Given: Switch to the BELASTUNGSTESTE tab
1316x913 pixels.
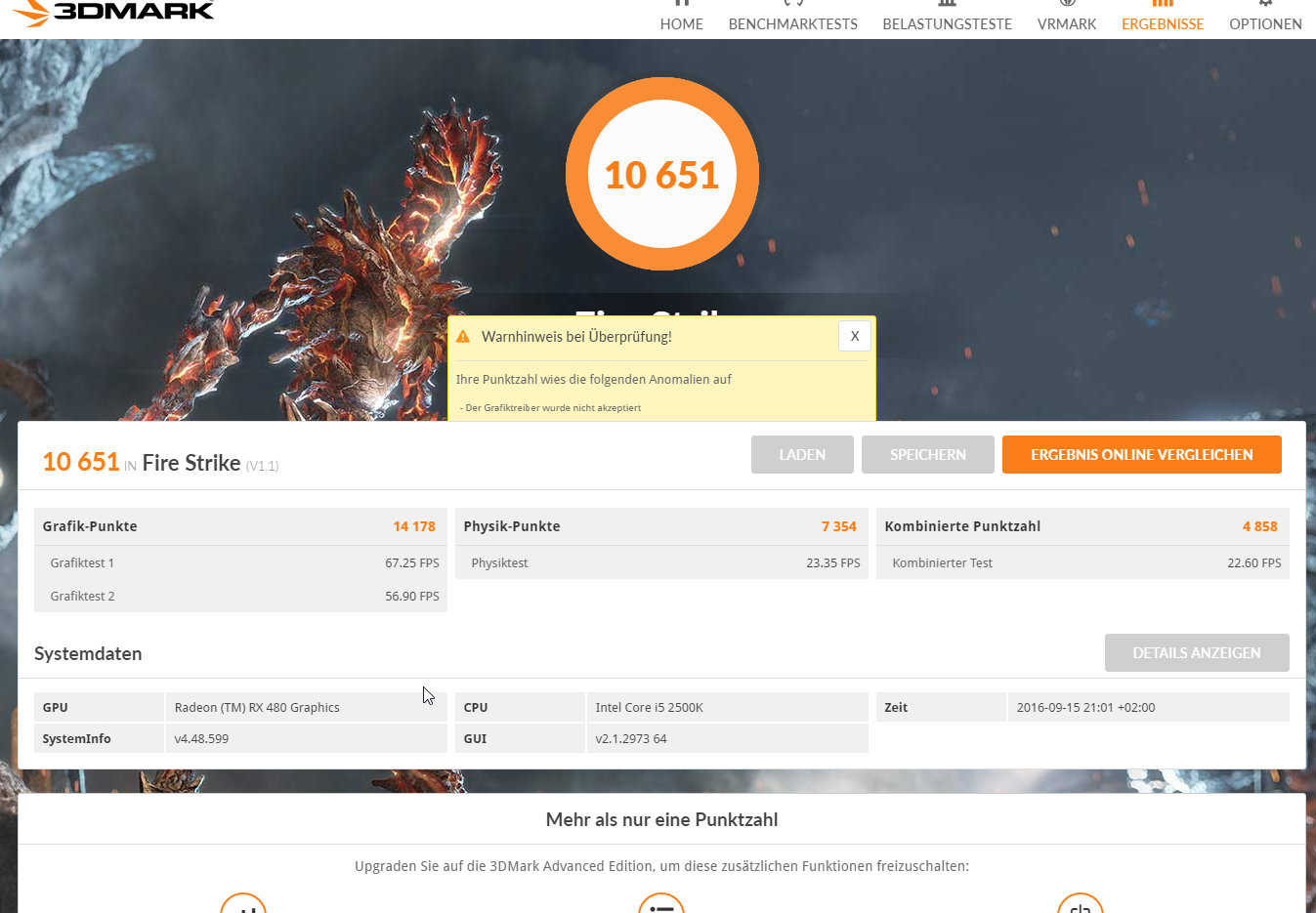Looking at the screenshot, I should coord(947,23).
